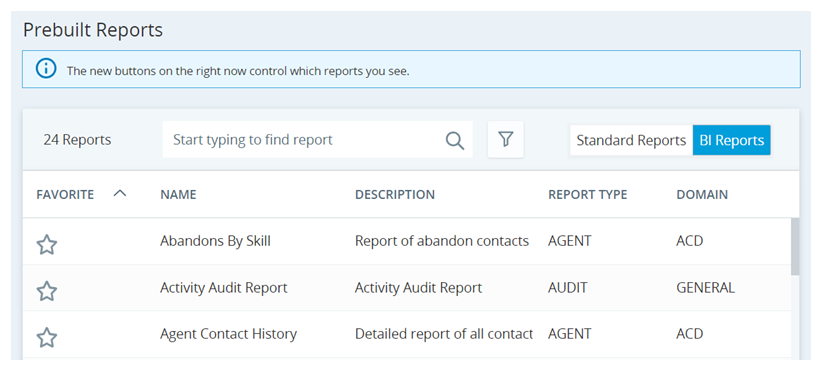The width and height of the screenshot is (823, 372).
Task: Open the Abandons By Skill report
Action: click(215, 241)
